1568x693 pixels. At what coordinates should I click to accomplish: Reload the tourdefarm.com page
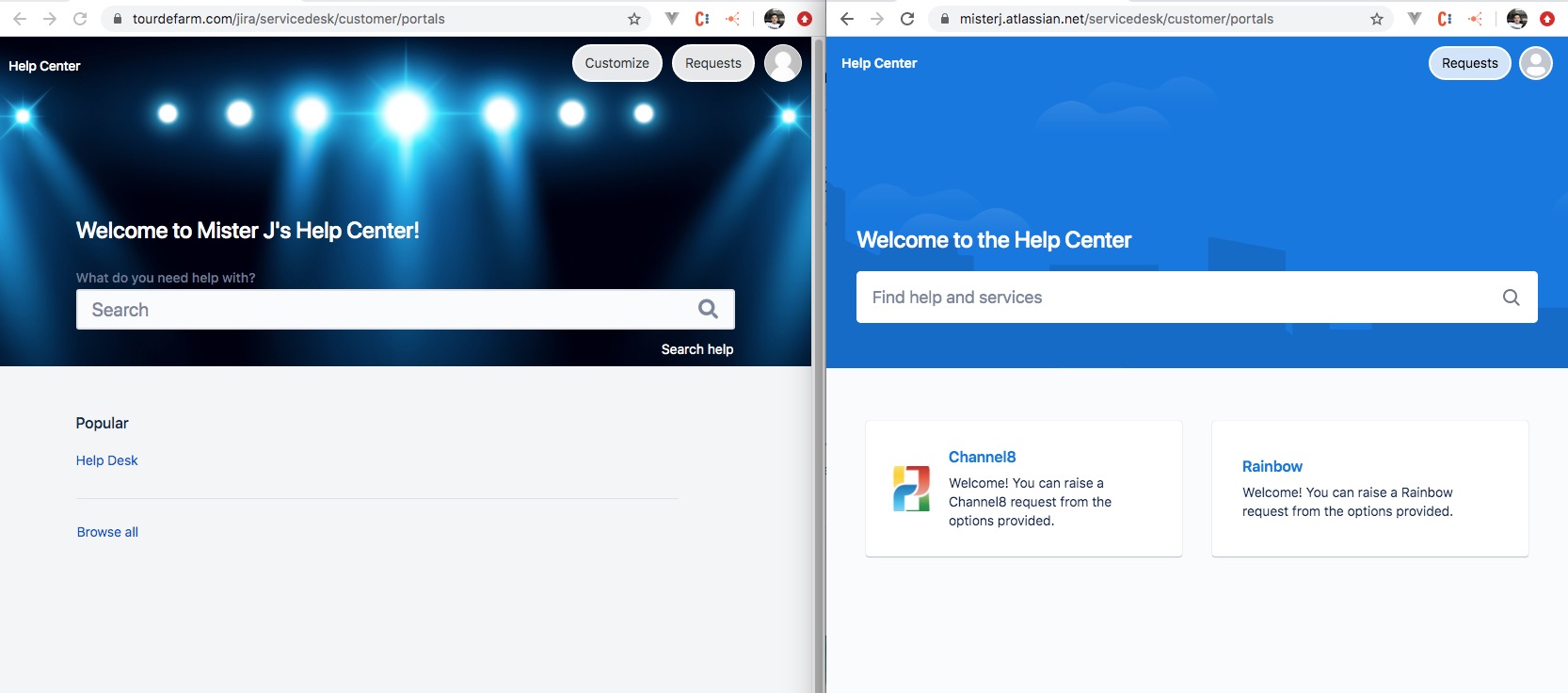80,19
